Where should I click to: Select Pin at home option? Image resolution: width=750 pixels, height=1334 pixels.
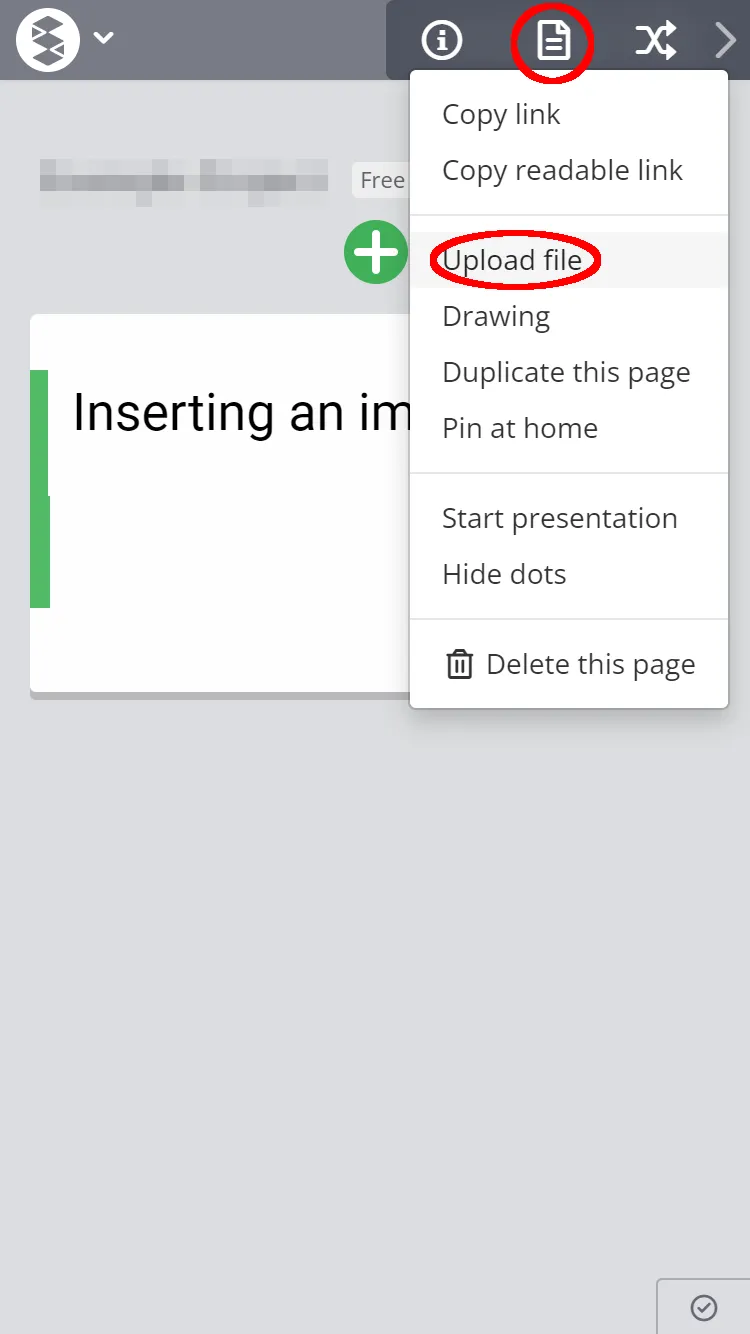point(520,428)
